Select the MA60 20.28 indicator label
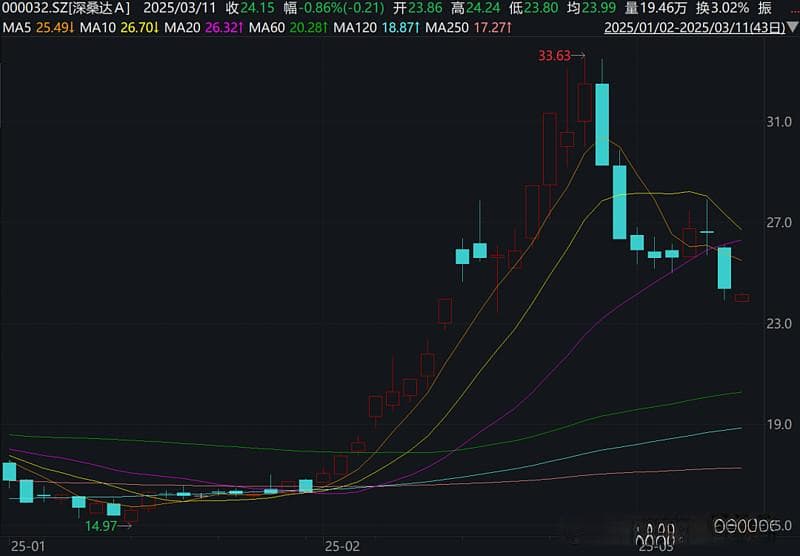This screenshot has height=556, width=800. [x=287, y=28]
